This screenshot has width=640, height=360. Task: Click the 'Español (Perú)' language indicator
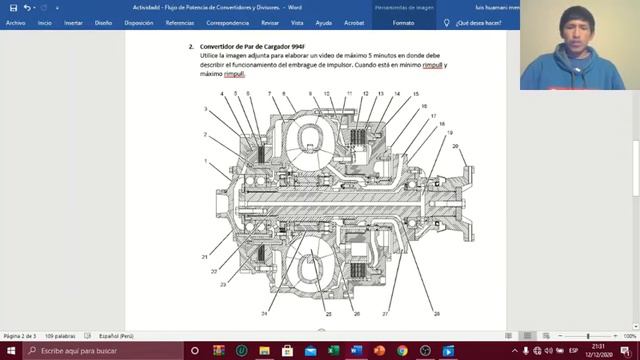click(116, 336)
